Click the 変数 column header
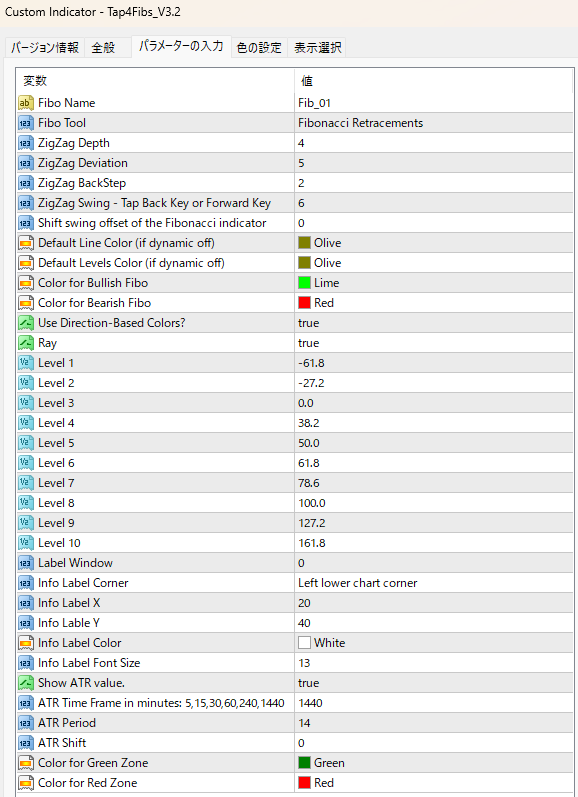This screenshot has width=578, height=797. pyautogui.click(x=35, y=81)
